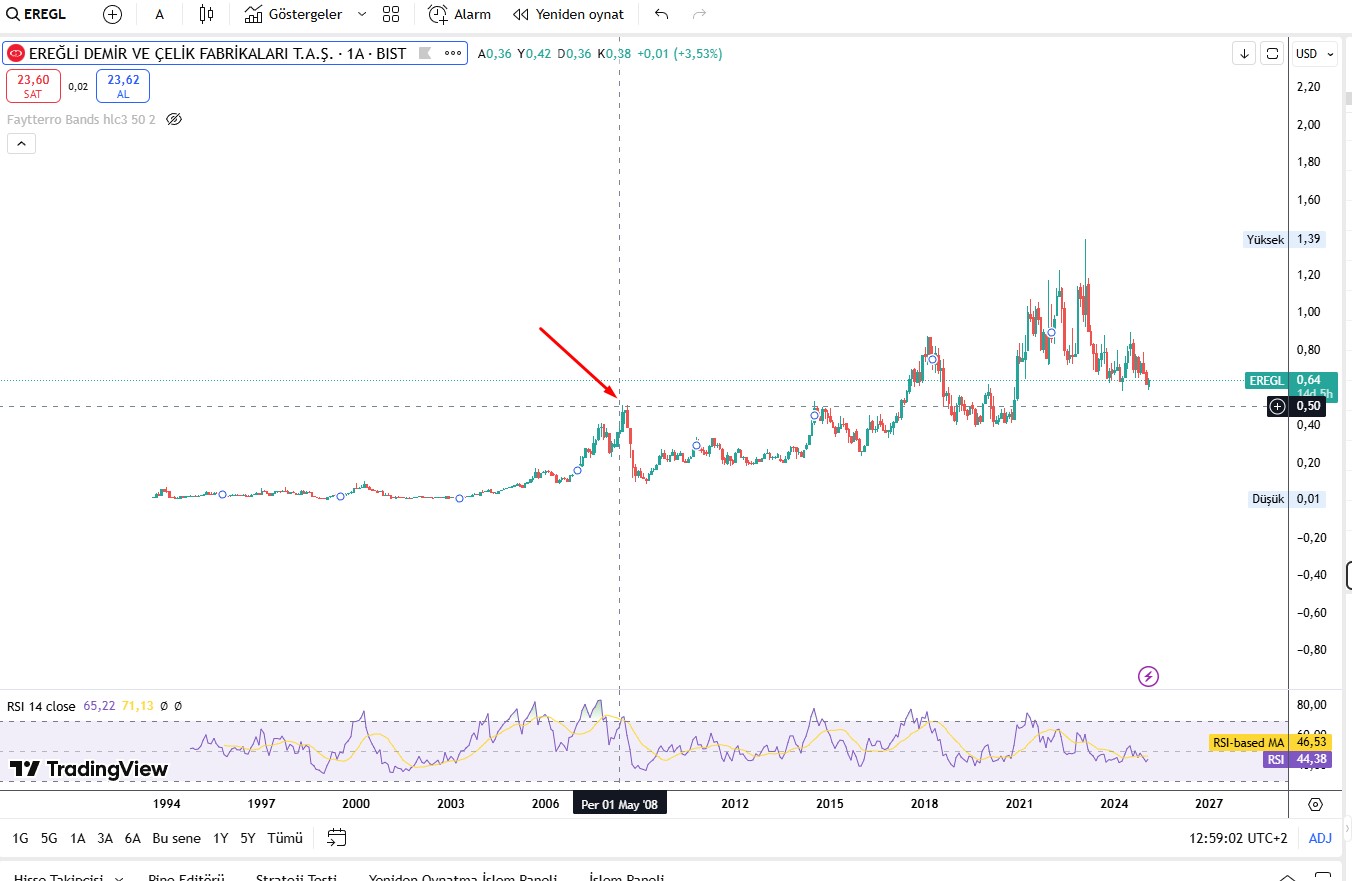
Task: Select the 1G time range
Action: pyautogui.click(x=20, y=838)
